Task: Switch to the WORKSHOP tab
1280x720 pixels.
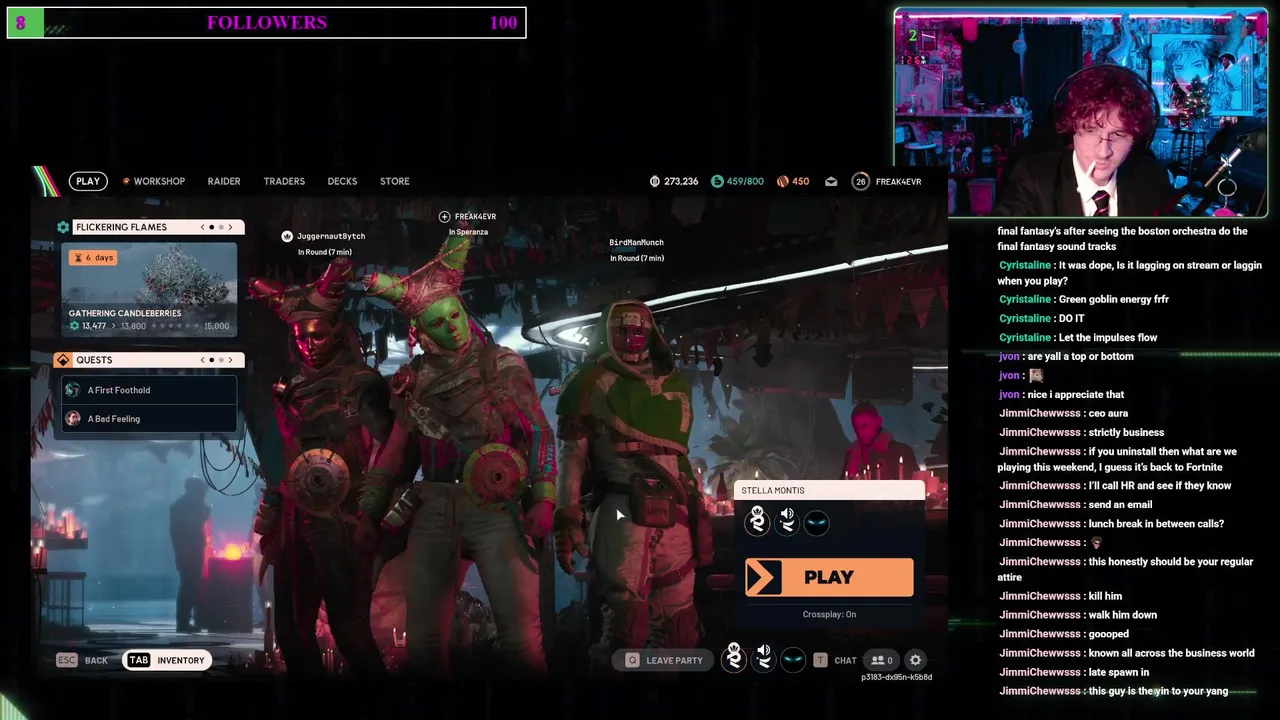Action: click(159, 181)
